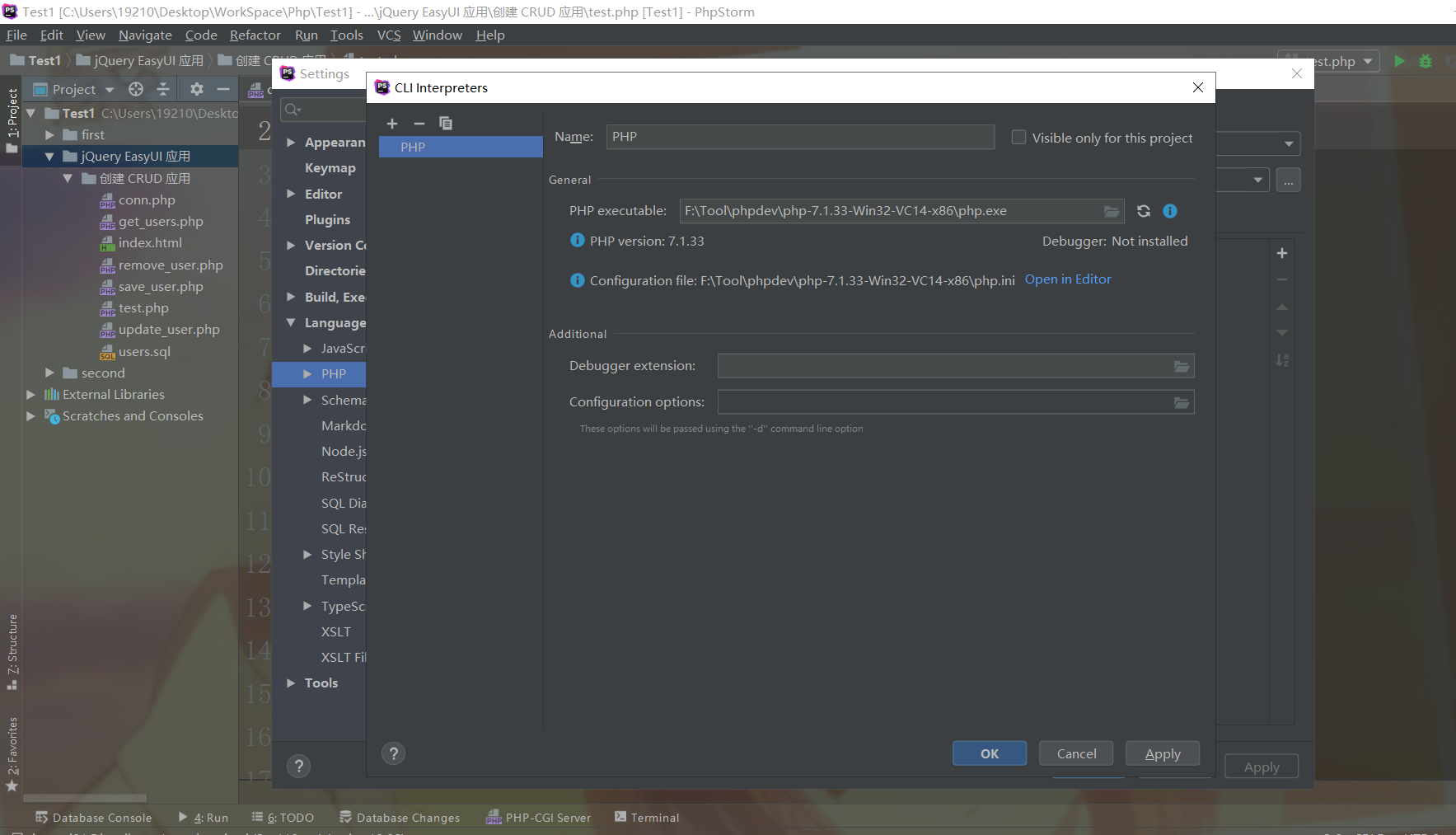Open the Terminal tool window
The image size is (1456, 835).
(647, 818)
